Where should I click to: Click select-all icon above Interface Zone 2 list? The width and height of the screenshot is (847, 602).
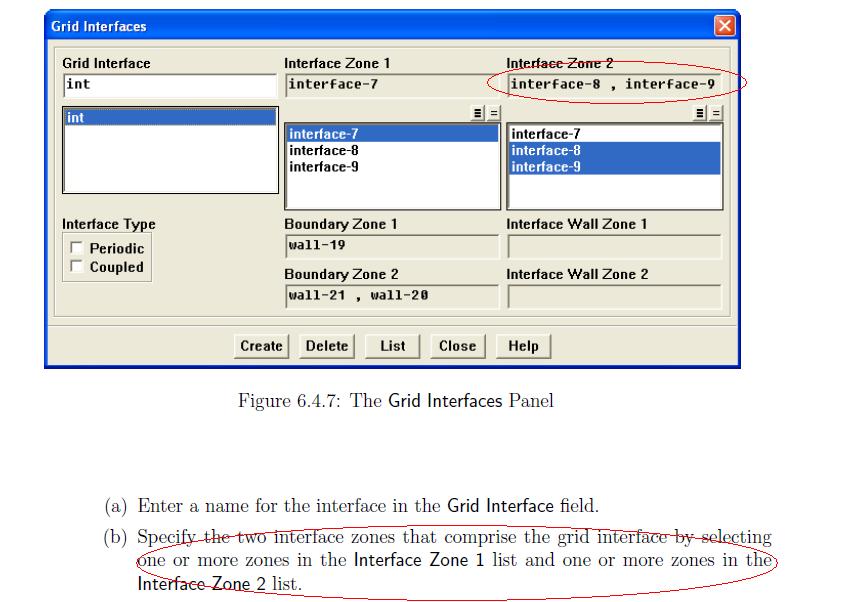[x=702, y=114]
